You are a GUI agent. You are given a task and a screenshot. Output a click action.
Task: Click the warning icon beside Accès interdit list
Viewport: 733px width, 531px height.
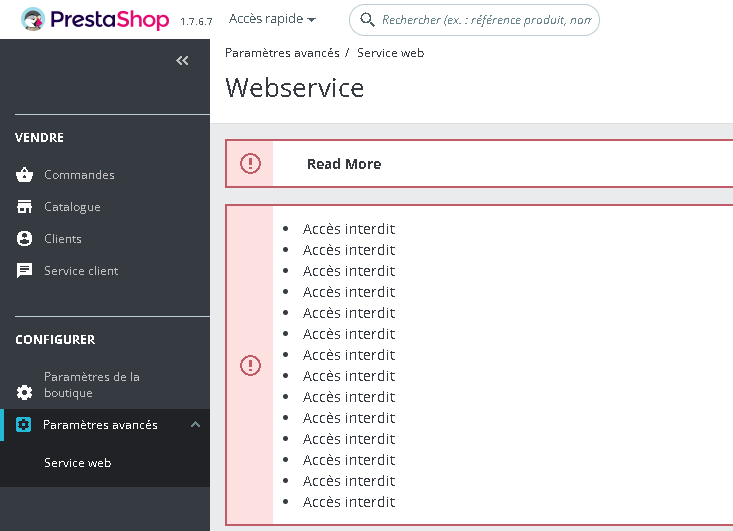tap(250, 365)
